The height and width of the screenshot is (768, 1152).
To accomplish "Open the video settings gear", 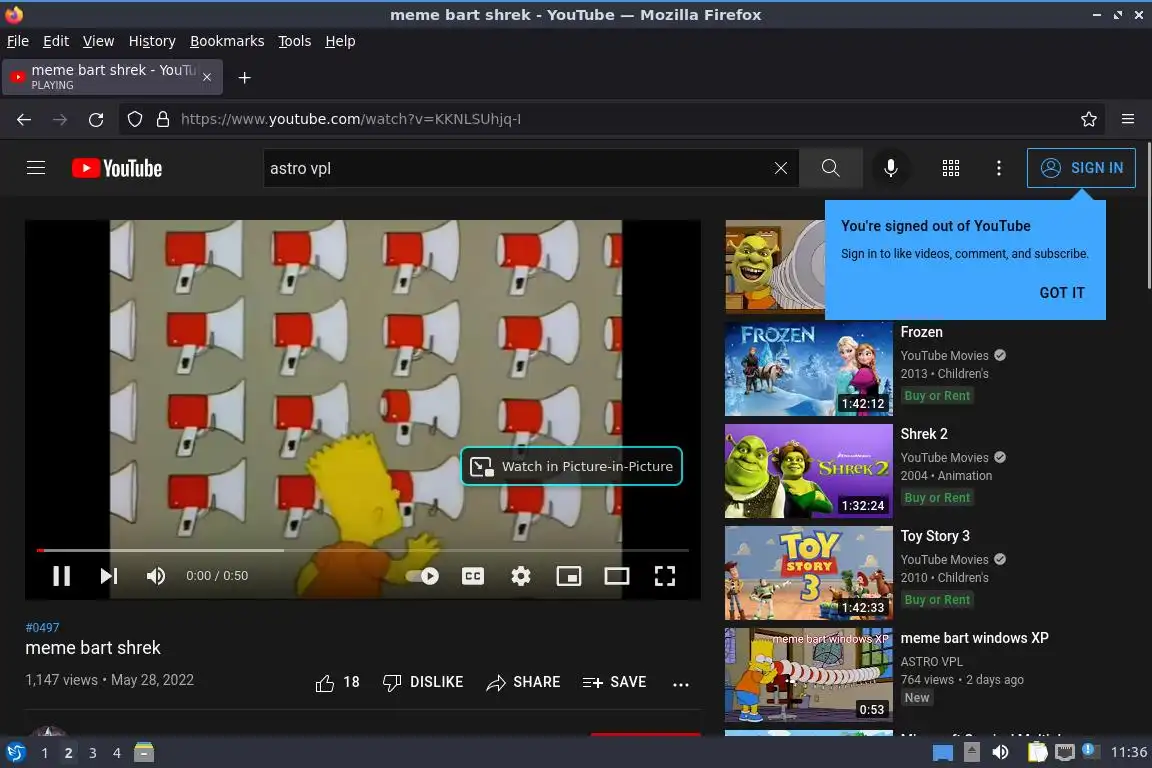I will click(521, 576).
